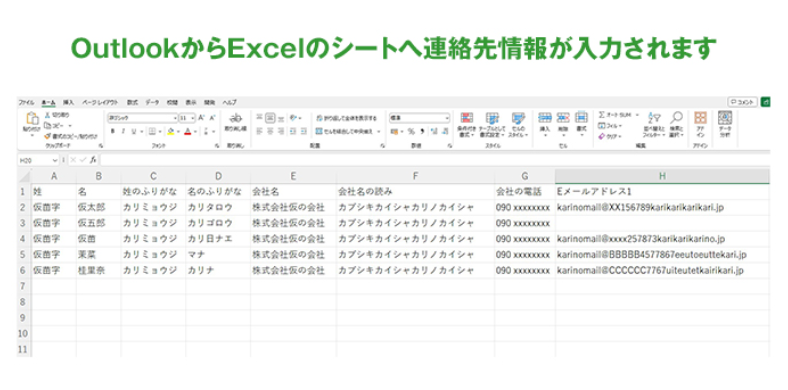Center text horizontally
Viewport: 788px width, 390px height.
[270, 131]
